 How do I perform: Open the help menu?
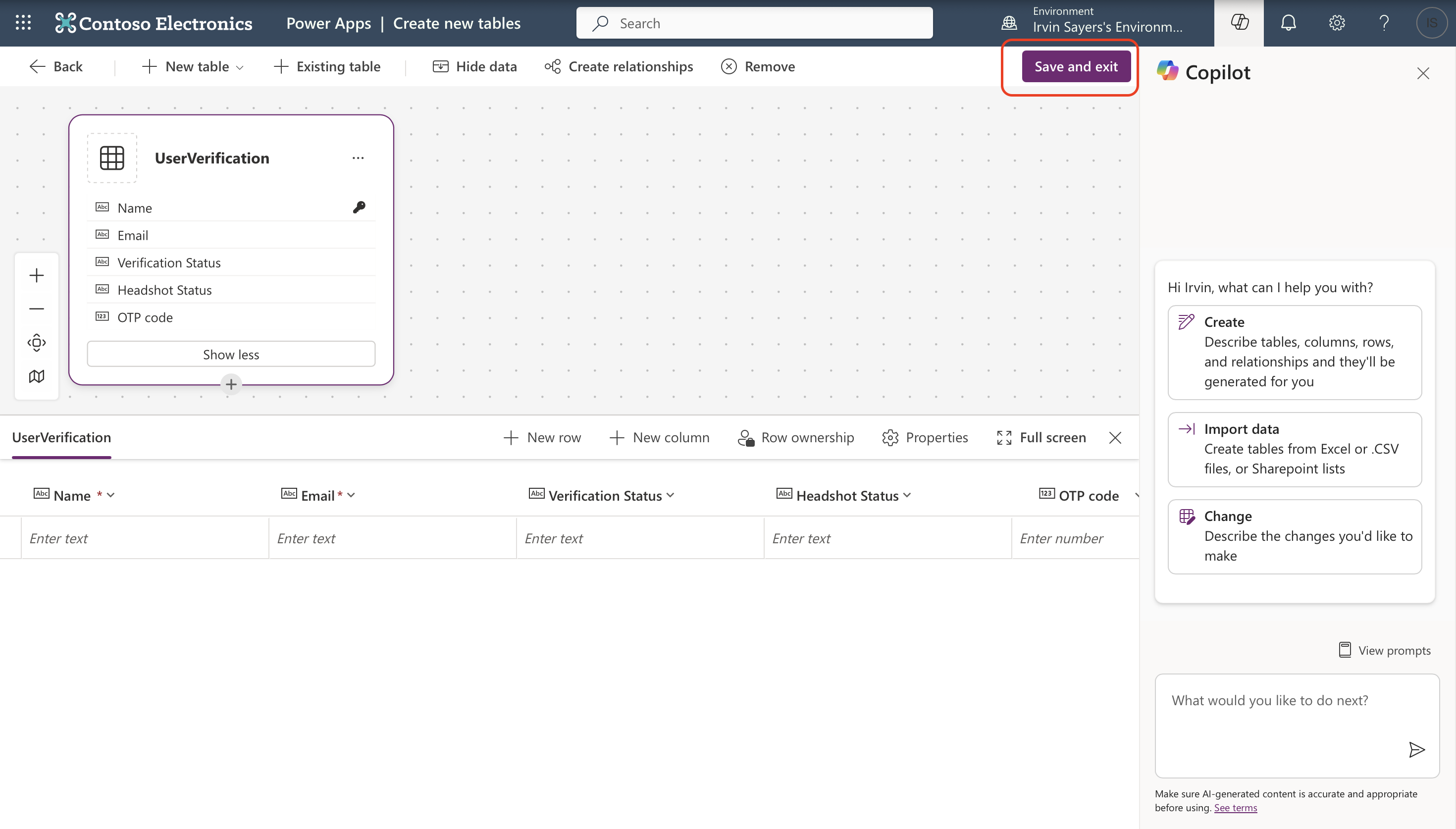pyautogui.click(x=1384, y=23)
